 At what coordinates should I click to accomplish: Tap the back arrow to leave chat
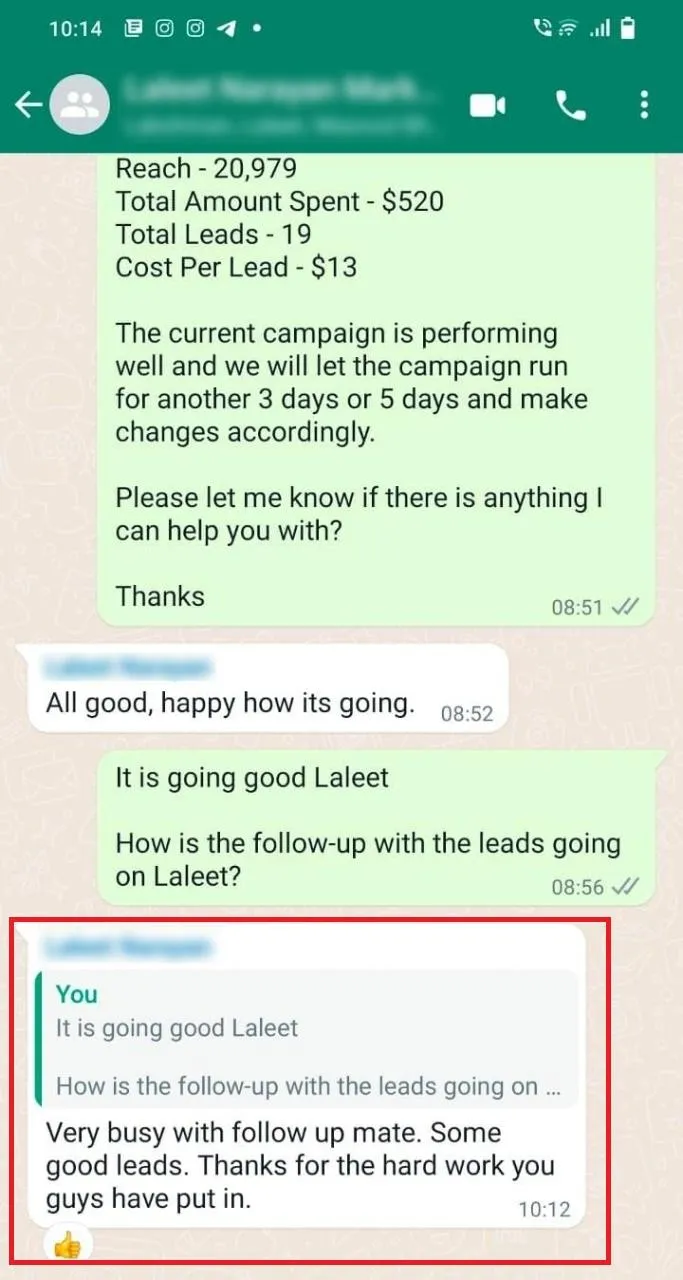(29, 104)
